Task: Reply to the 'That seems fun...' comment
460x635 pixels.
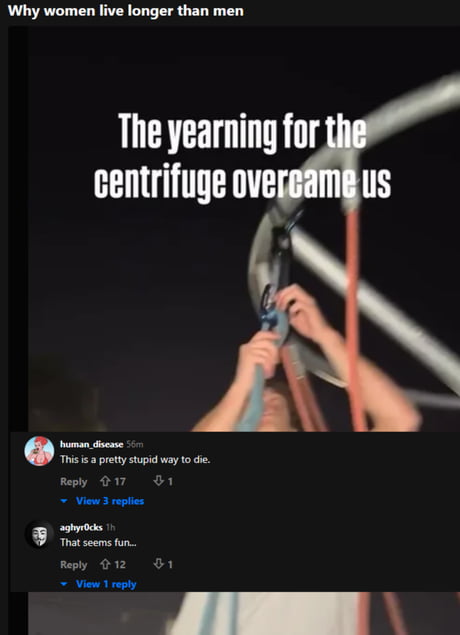Action: 73,565
